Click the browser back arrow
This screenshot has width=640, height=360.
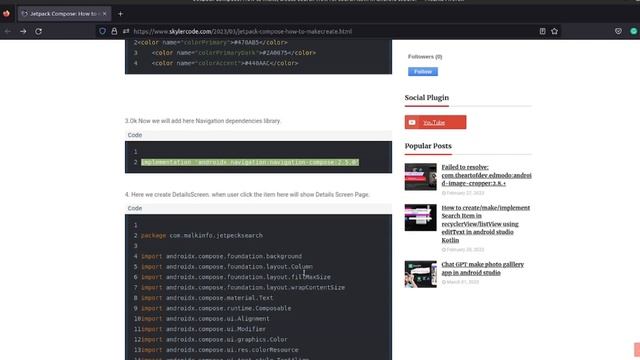pos(8,31)
